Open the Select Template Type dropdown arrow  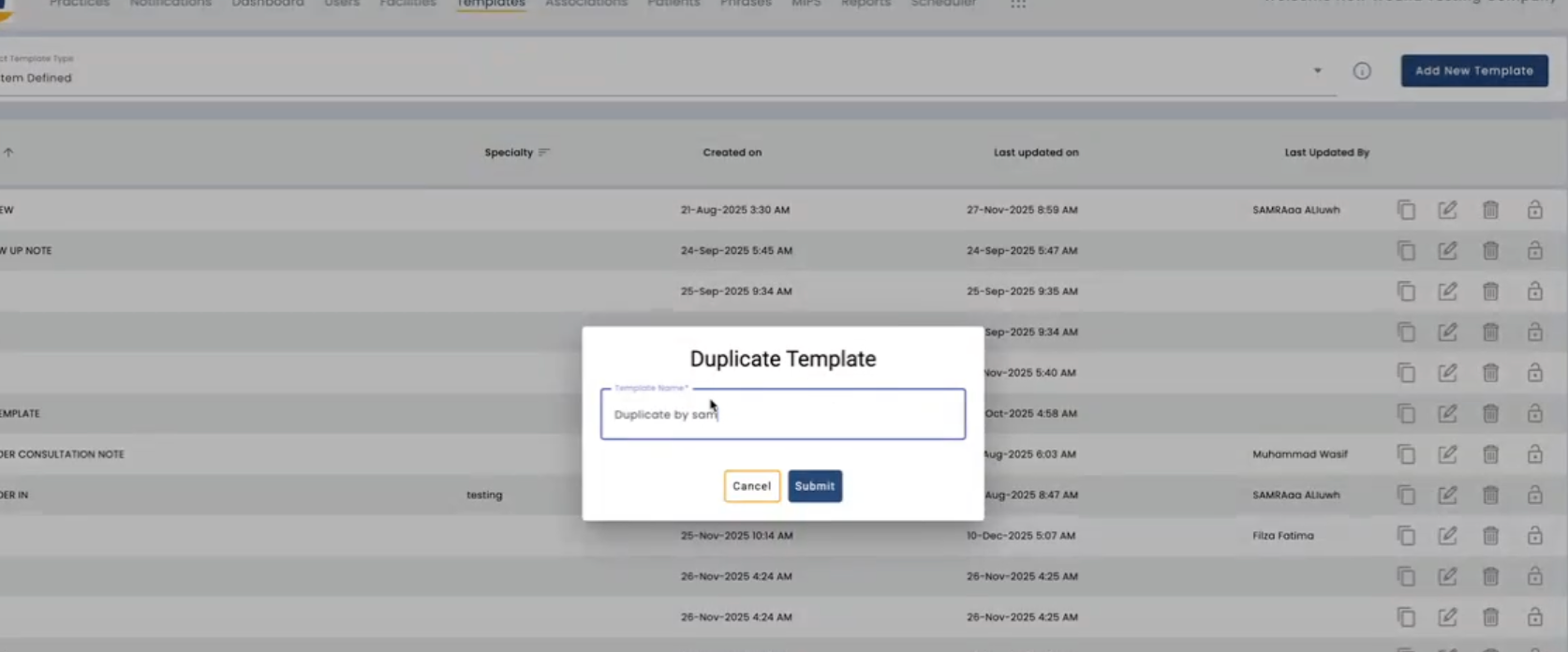pos(1317,71)
